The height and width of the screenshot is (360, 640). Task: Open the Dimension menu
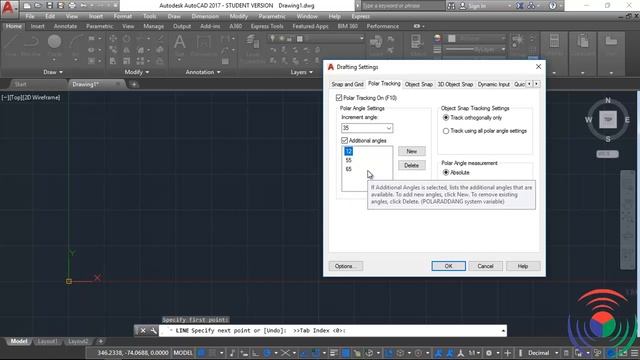205,16
